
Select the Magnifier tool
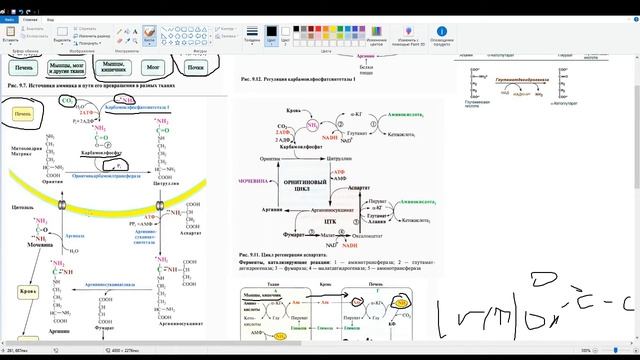(135, 40)
